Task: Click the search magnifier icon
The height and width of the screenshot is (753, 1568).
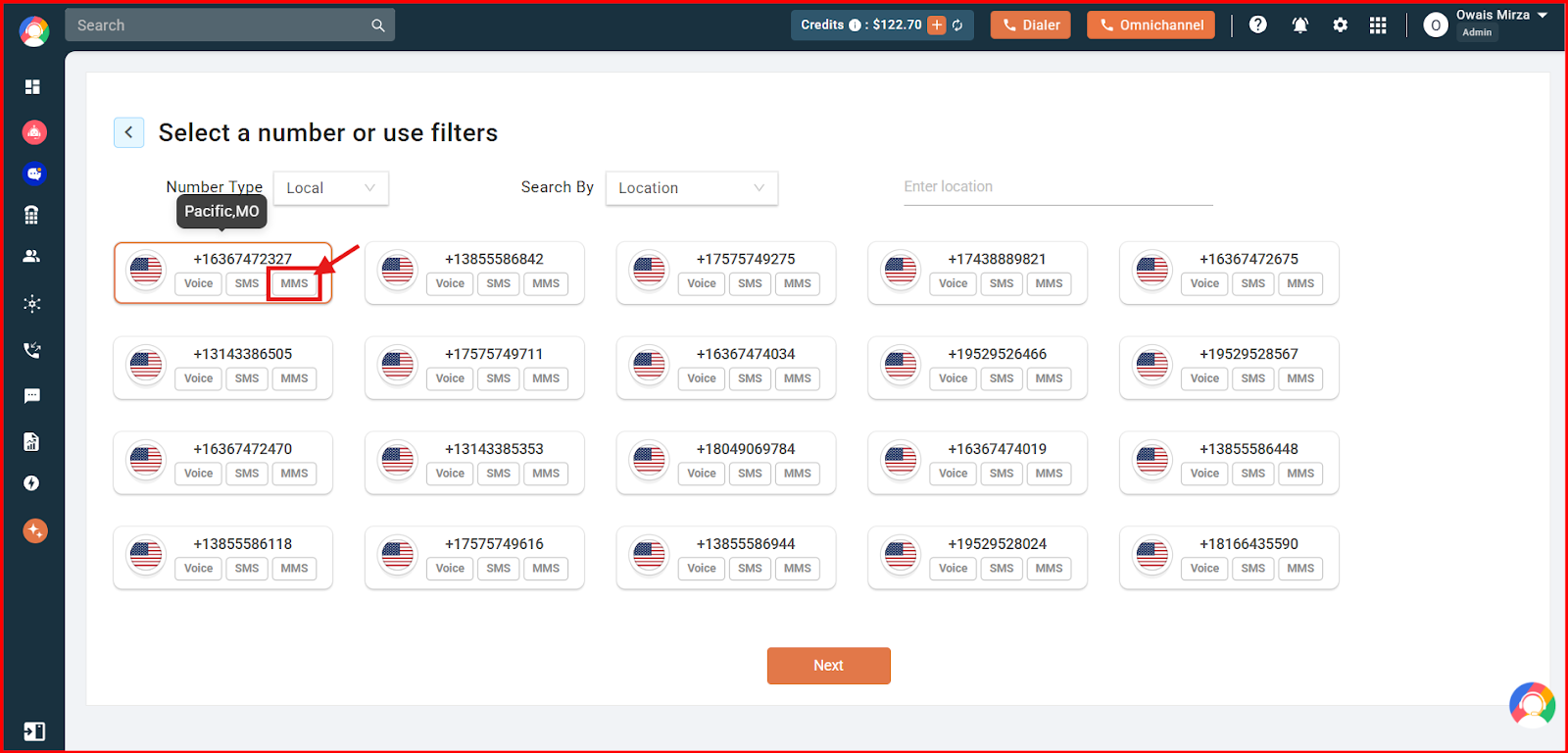Action: [x=378, y=25]
